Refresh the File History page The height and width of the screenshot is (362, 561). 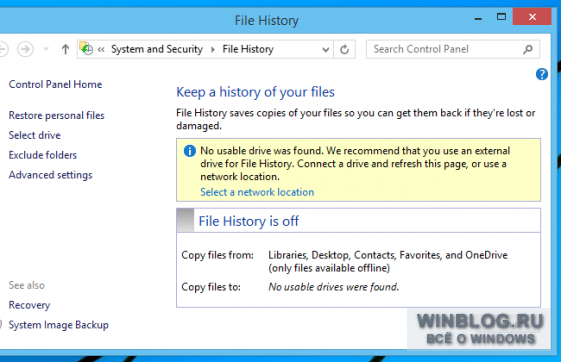pos(344,49)
